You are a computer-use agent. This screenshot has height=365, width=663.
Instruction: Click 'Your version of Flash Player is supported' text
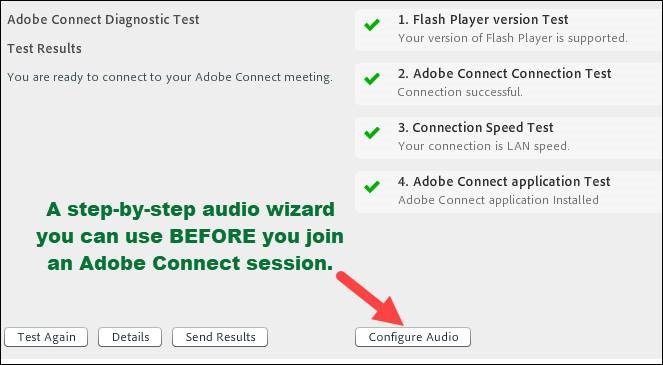512,38
